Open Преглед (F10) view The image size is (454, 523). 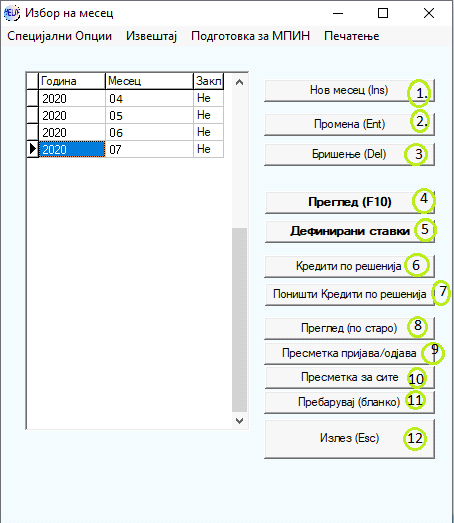click(350, 202)
